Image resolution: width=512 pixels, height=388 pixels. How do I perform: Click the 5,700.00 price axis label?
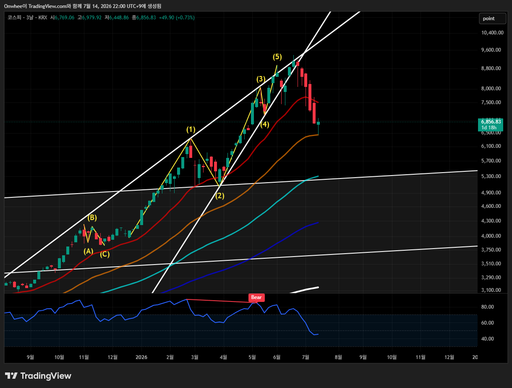pyautogui.click(x=492, y=161)
